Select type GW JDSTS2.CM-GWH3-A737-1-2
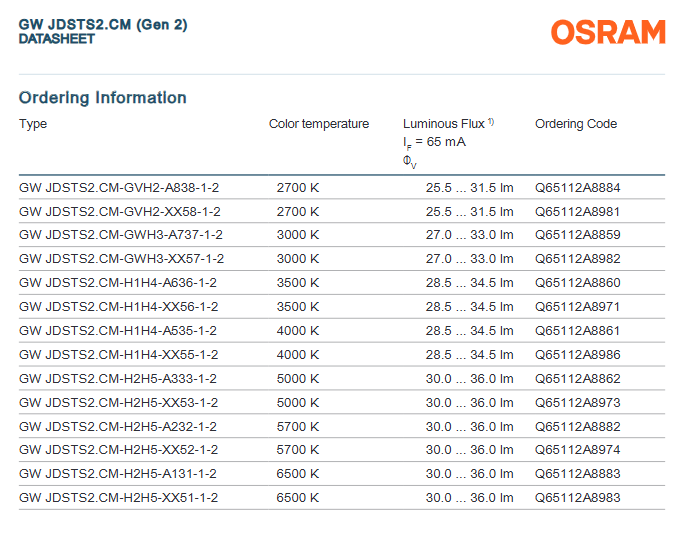Image resolution: width=681 pixels, height=537 pixels. (x=121, y=235)
